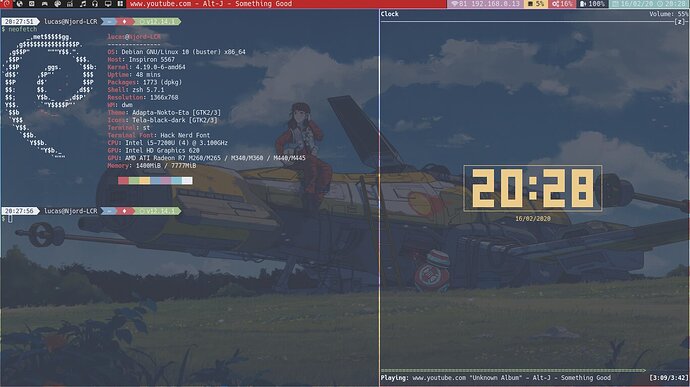Select the Debian swirl workspace tag
The height and width of the screenshot is (387, 690).
(6, 4)
